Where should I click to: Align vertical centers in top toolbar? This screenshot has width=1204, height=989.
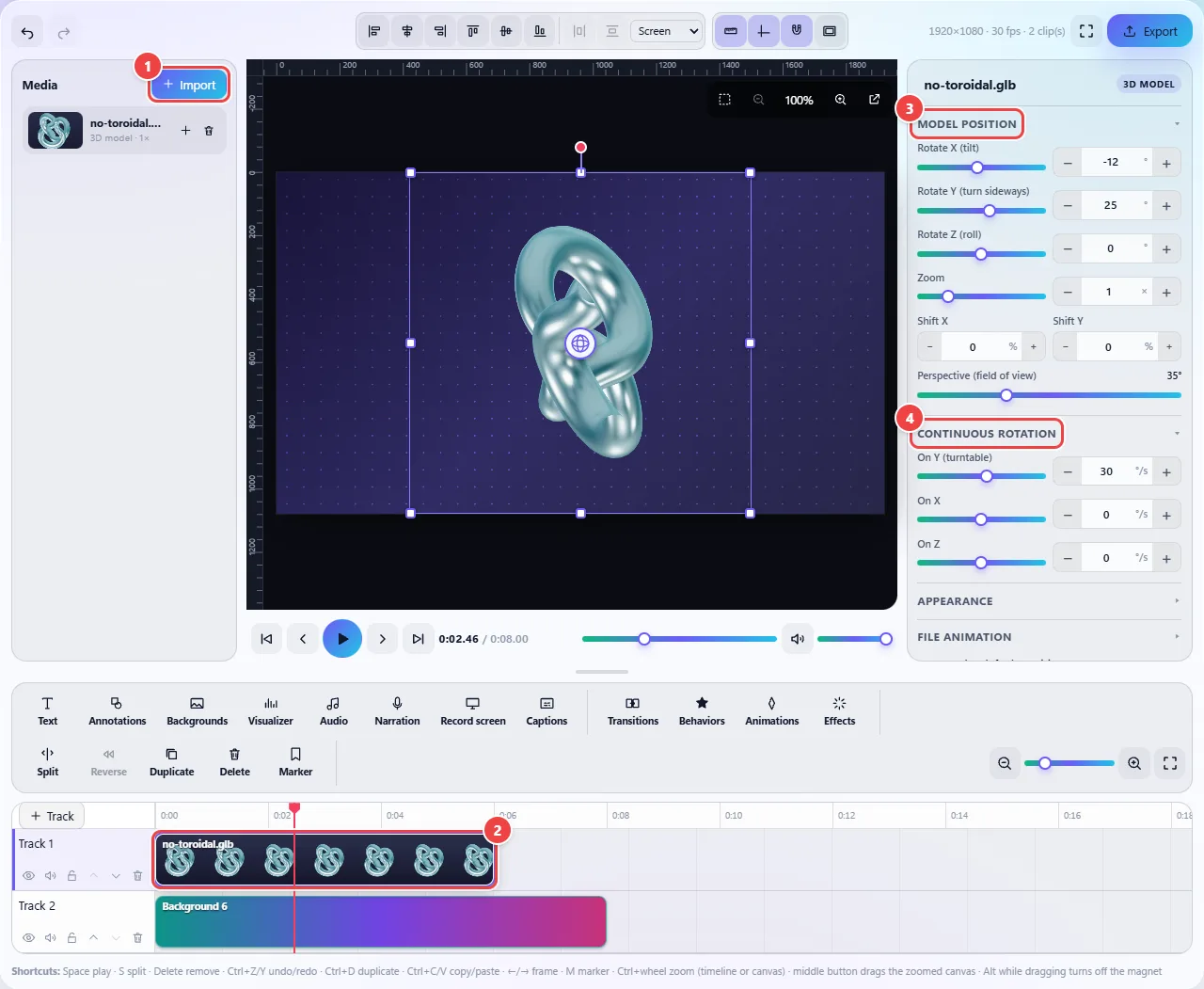point(506,31)
